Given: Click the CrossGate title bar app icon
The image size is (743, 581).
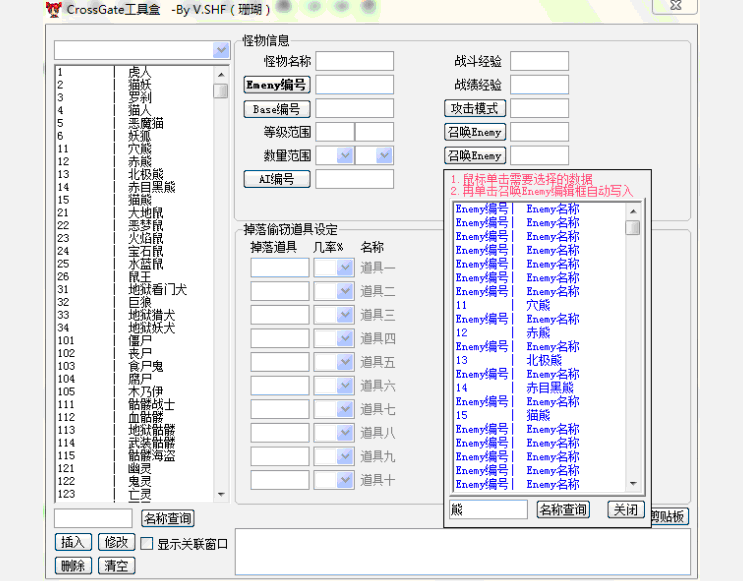Looking at the screenshot, I should [54, 9].
